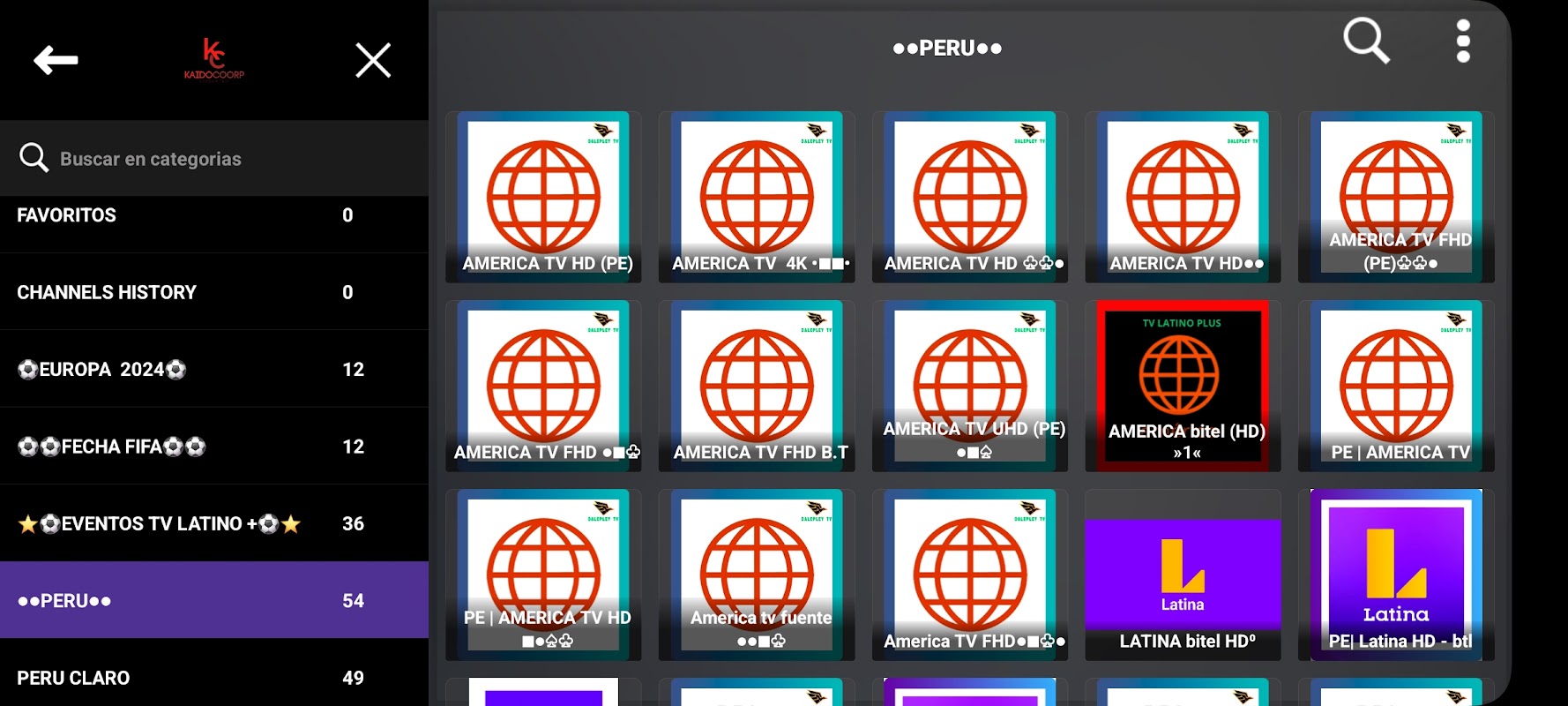
Task: Click the Buscar en categorias search field
Action: (x=214, y=159)
